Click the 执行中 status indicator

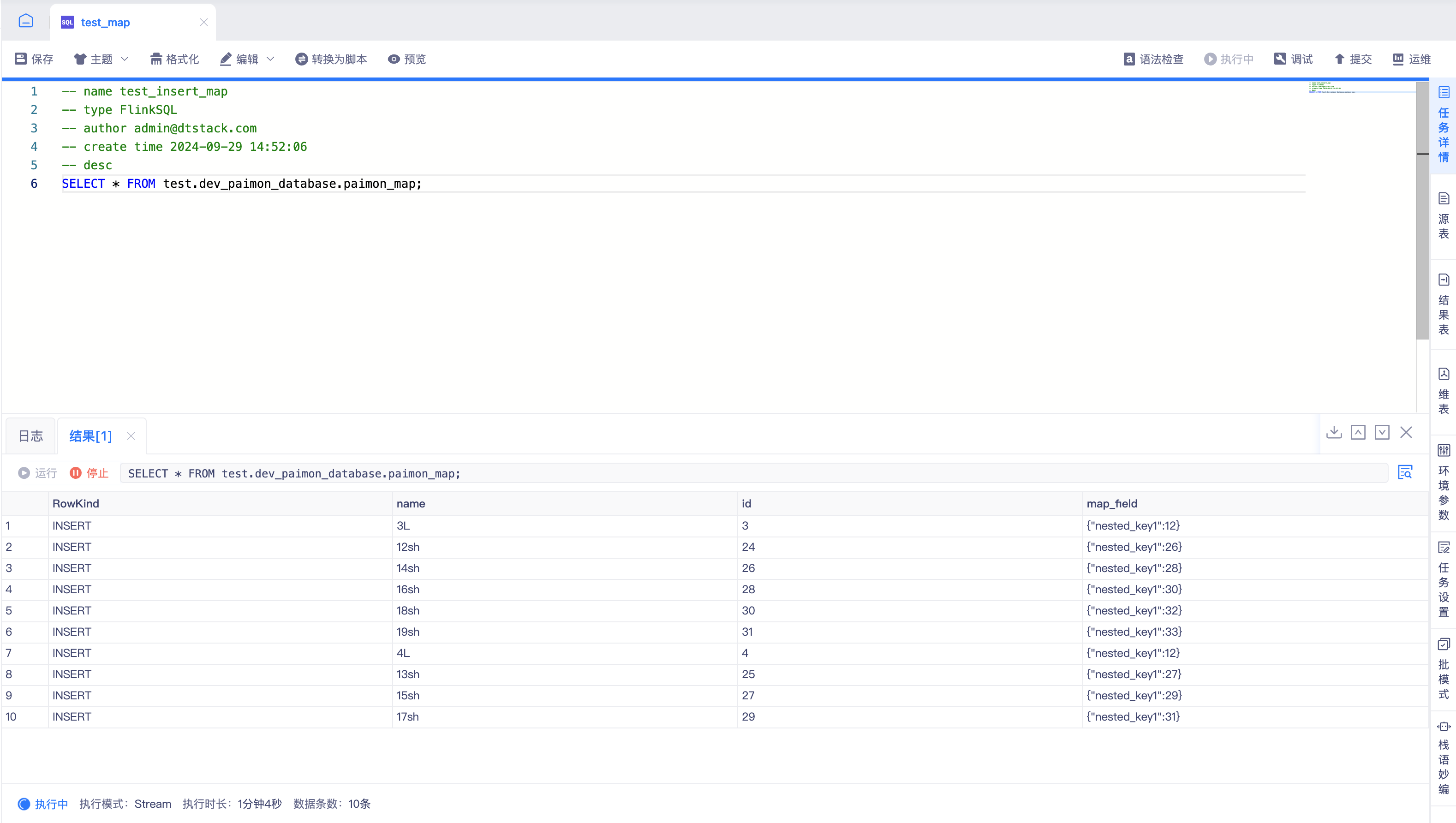43,804
